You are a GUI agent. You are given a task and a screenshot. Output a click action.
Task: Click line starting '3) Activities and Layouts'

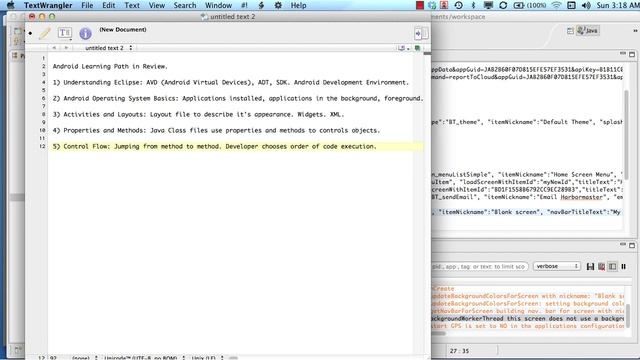click(x=198, y=114)
